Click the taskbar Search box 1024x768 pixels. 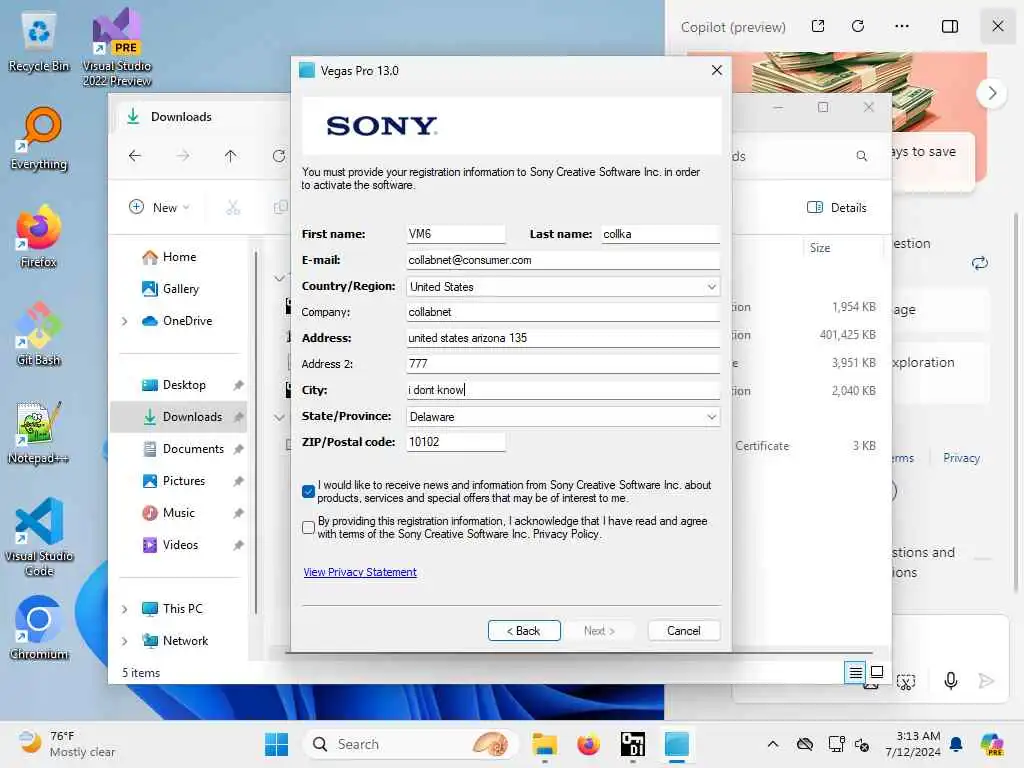pos(409,744)
